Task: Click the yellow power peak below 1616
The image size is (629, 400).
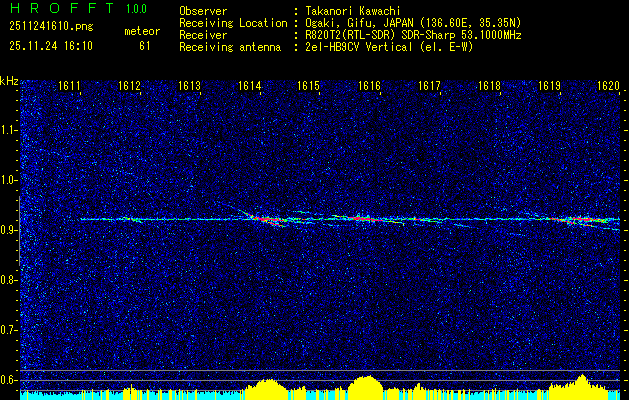Action: tap(366, 387)
